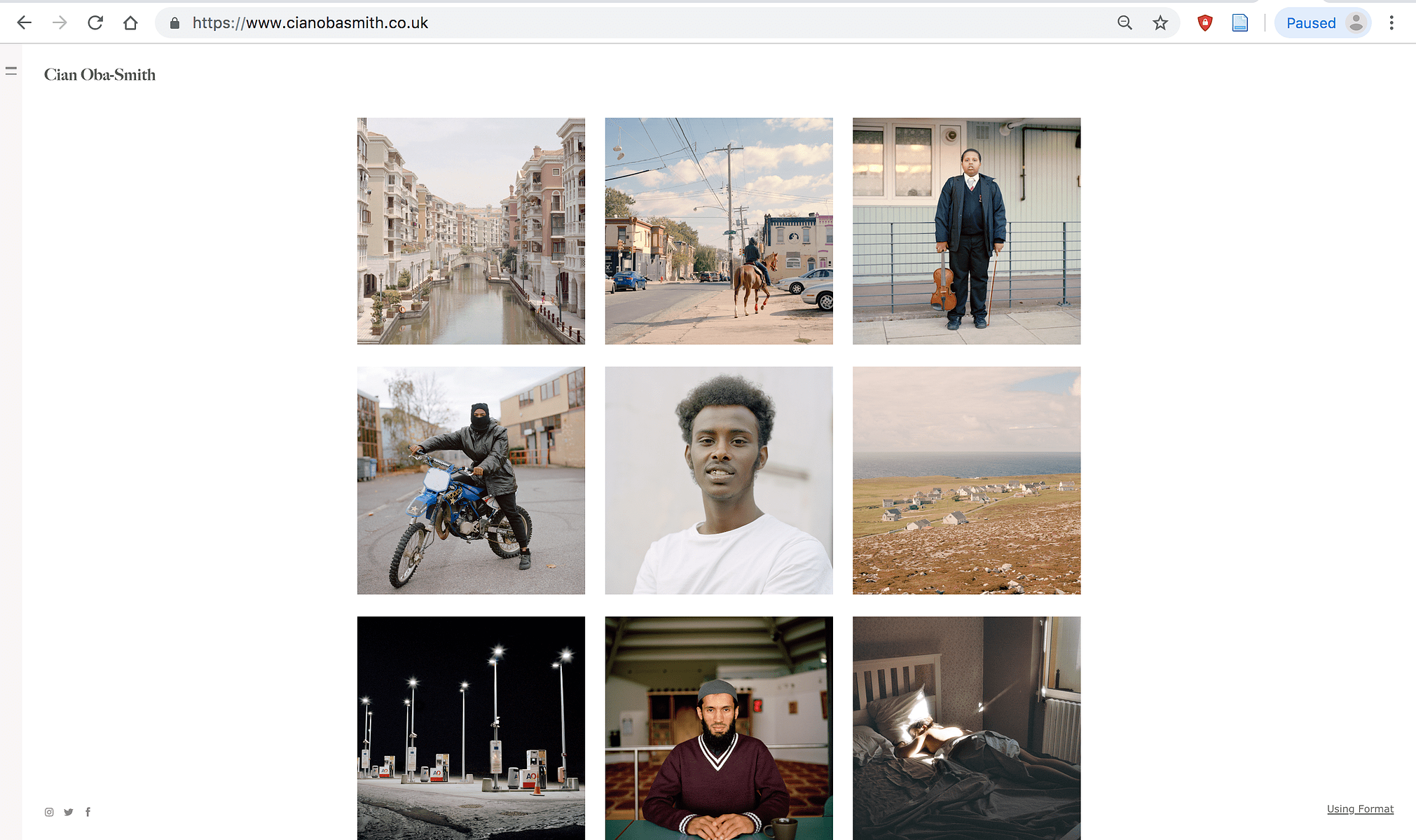Go to the browser home page
The image size is (1416, 840).
click(130, 23)
